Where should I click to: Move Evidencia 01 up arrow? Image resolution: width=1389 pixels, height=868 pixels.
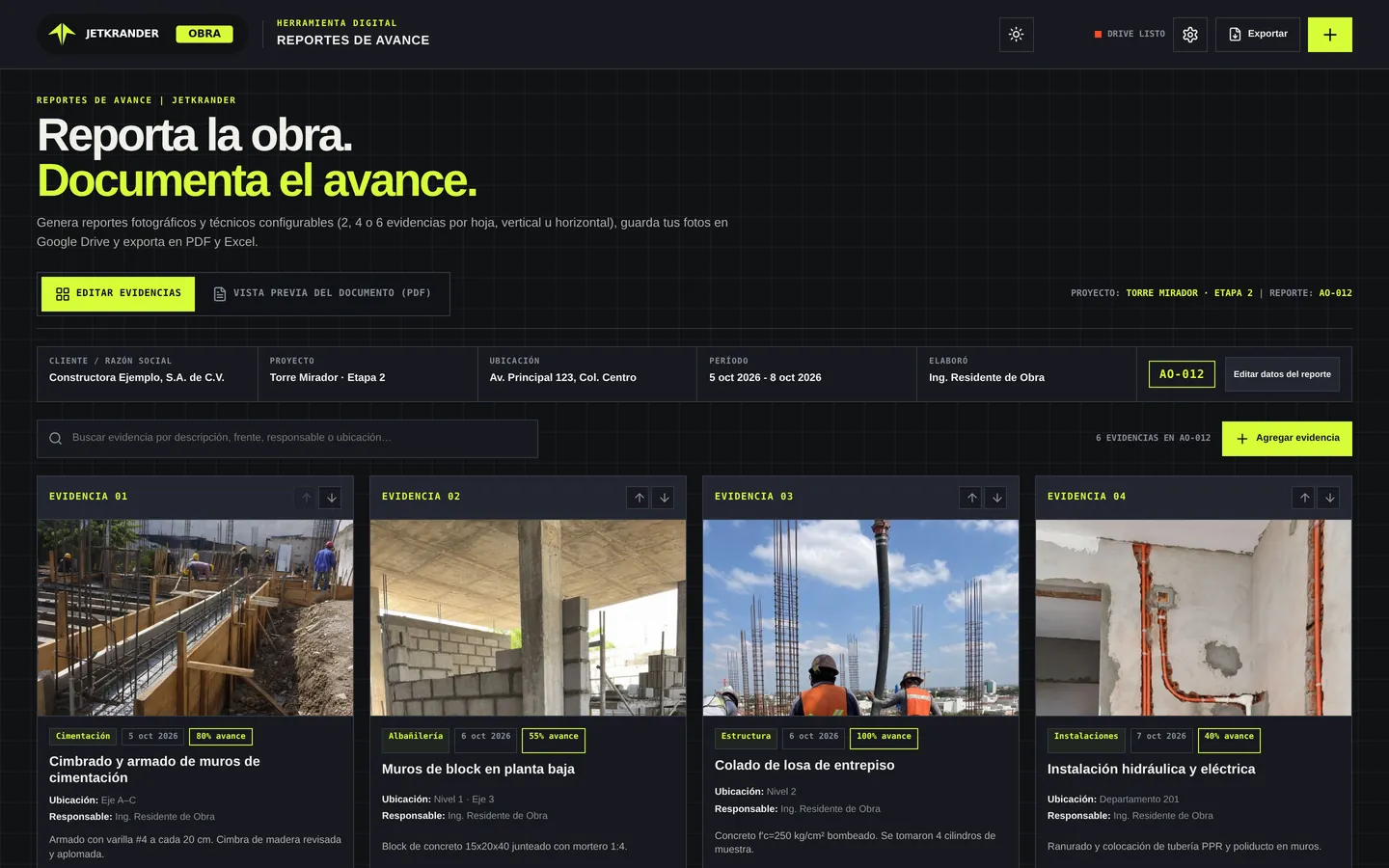click(307, 498)
